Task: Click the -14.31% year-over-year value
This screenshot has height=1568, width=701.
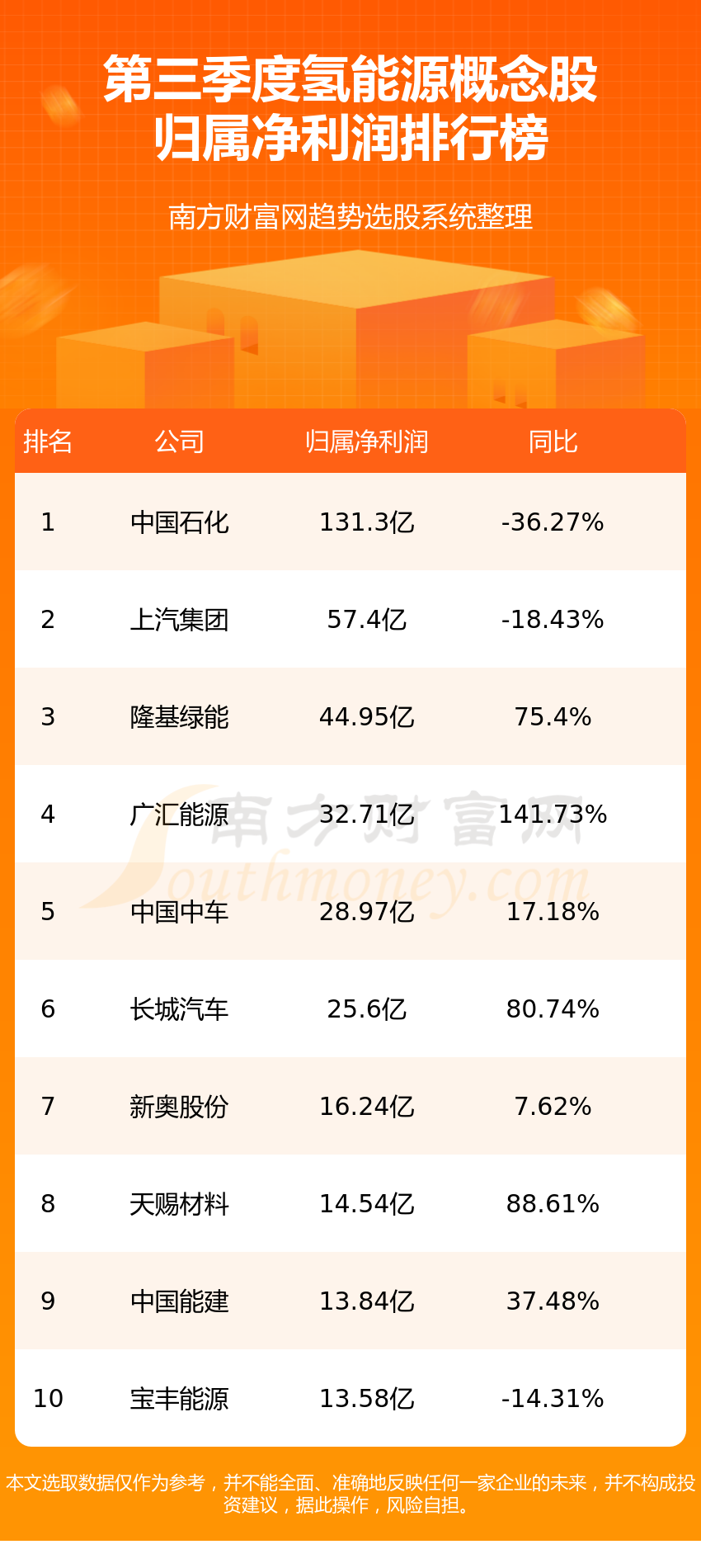Action: [x=553, y=1399]
